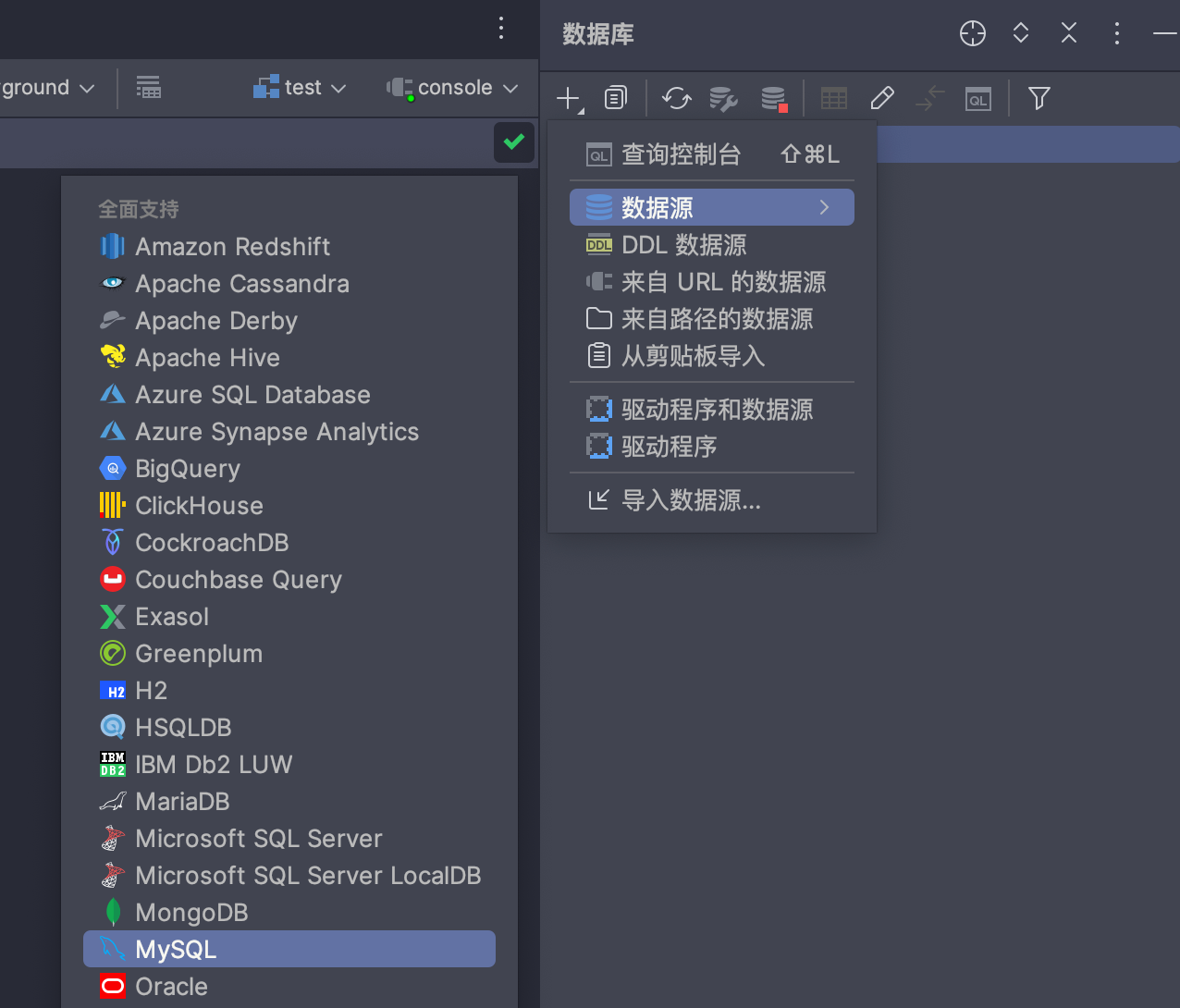1180x1008 pixels.
Task: Click the plus icon to add new
Action: click(x=570, y=98)
